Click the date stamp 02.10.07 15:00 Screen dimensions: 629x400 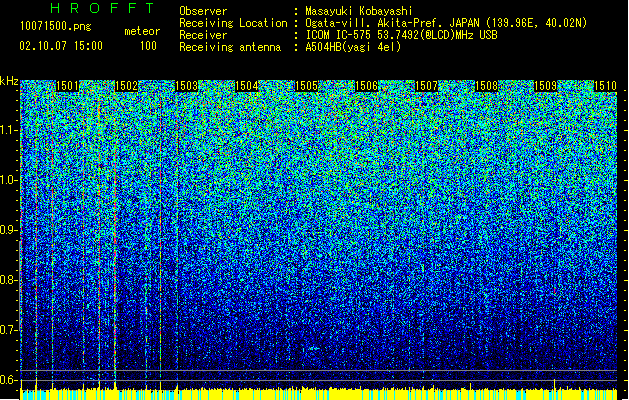tap(61, 46)
